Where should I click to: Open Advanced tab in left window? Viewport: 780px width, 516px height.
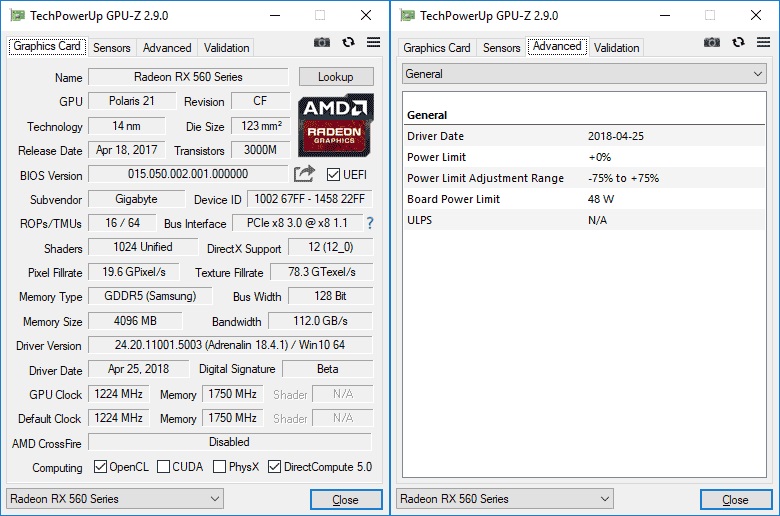click(x=167, y=48)
